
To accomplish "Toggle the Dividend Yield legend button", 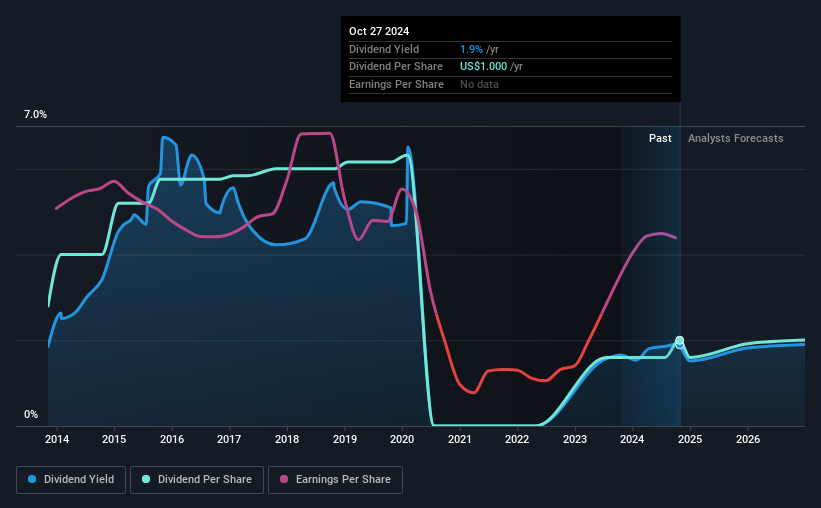I will (x=71, y=480).
